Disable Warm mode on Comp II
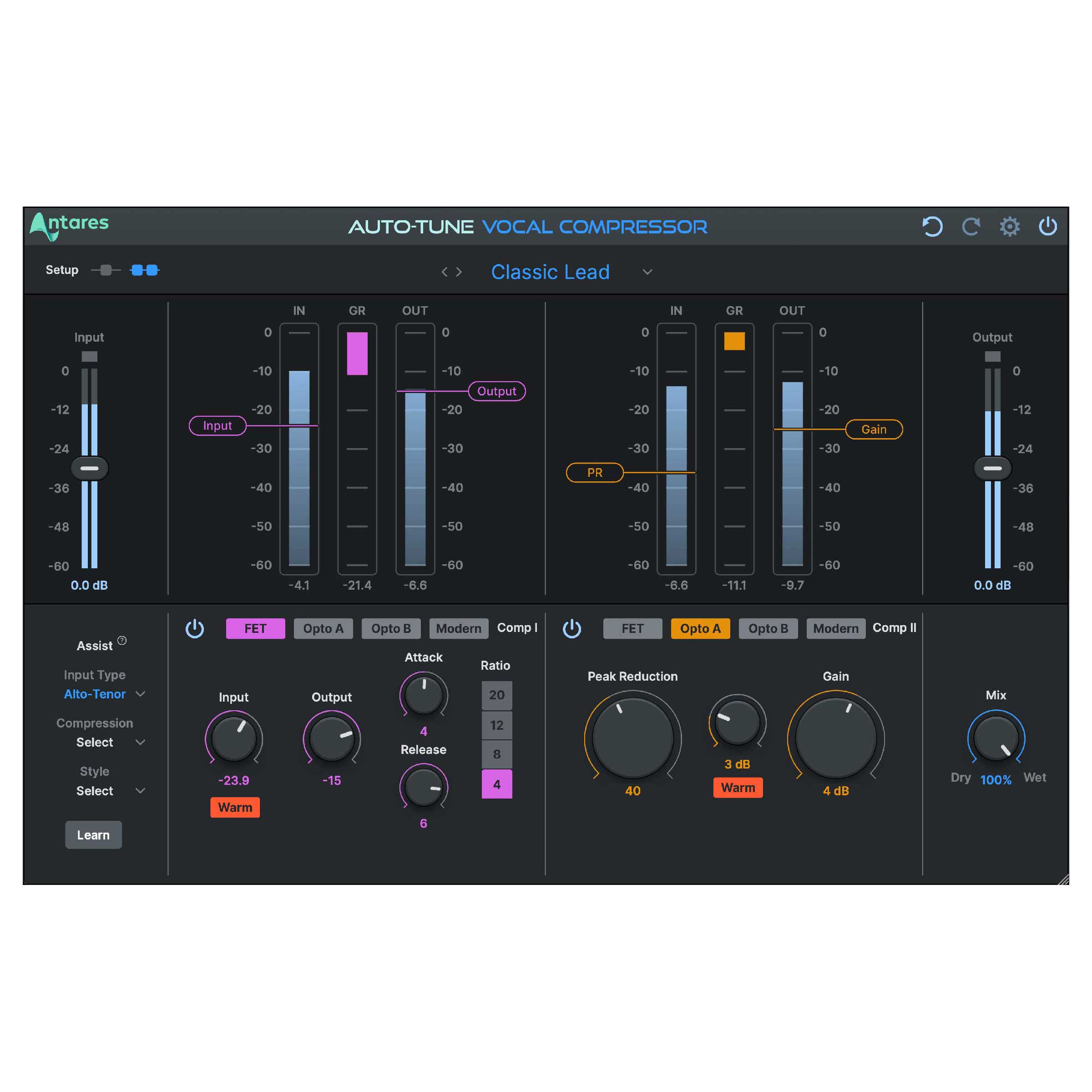This screenshot has width=1092, height=1092. pos(738,787)
